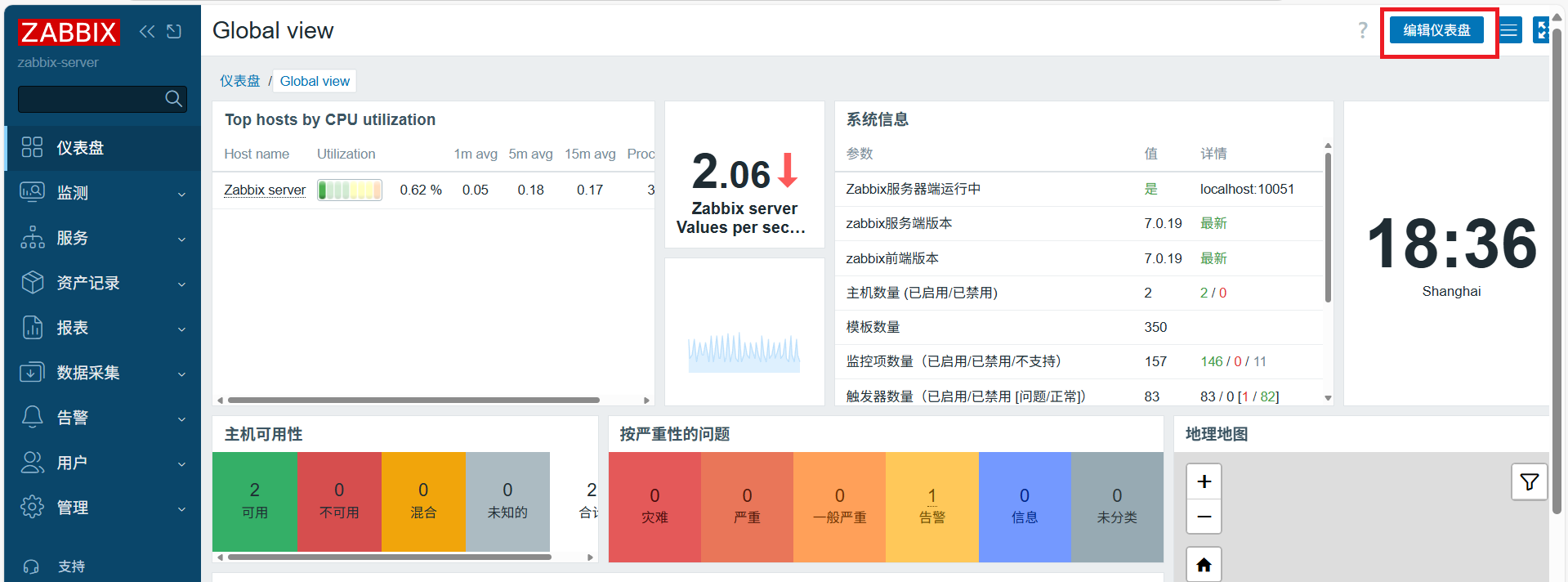Click the 一般严重 severity tile

coord(839,507)
